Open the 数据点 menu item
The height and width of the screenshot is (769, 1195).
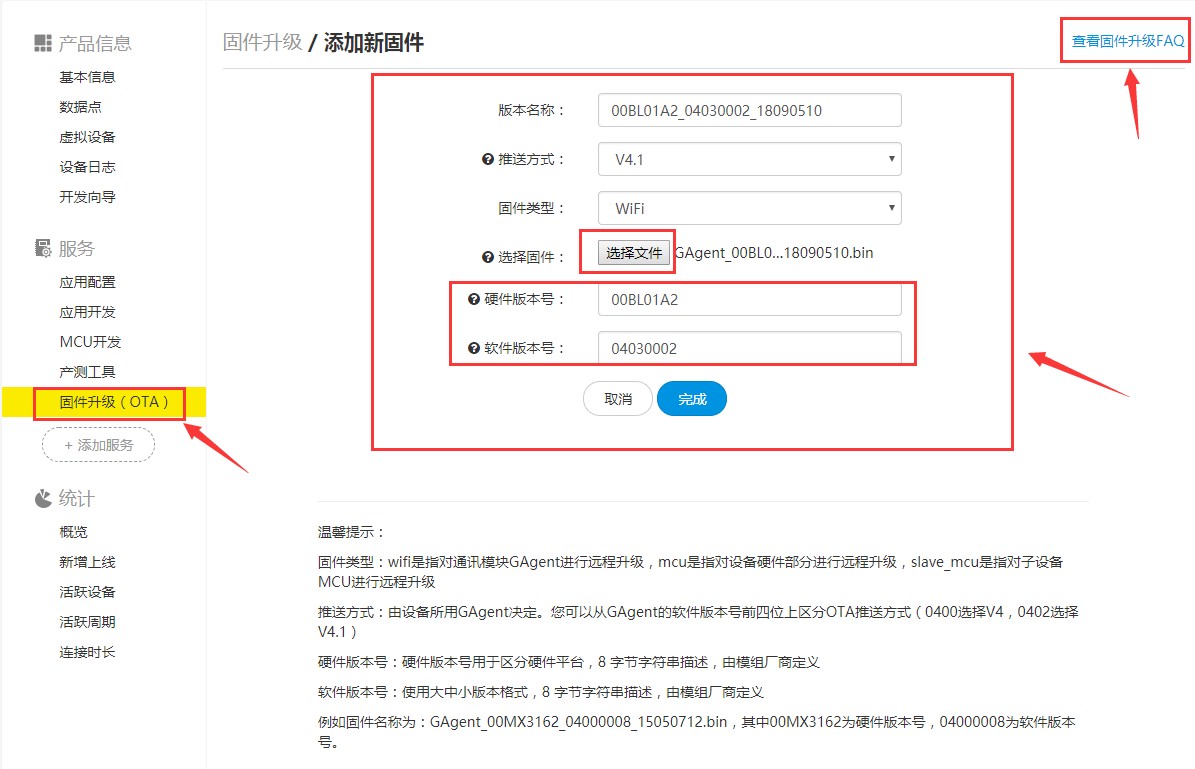tap(80, 107)
